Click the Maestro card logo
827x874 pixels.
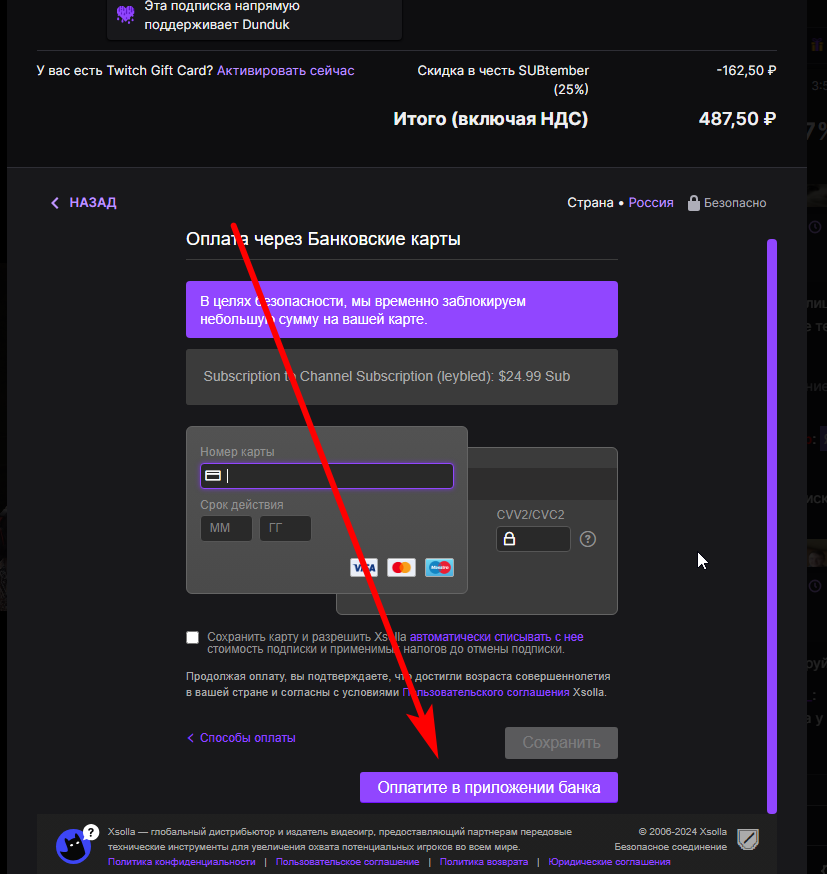click(x=439, y=567)
